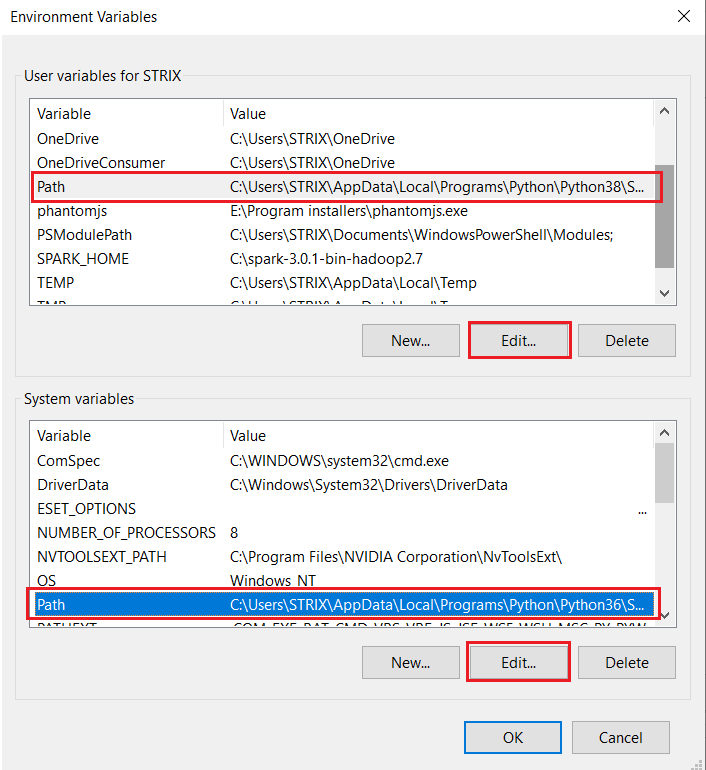
Task: Delete the selected User variable
Action: [x=626, y=340]
